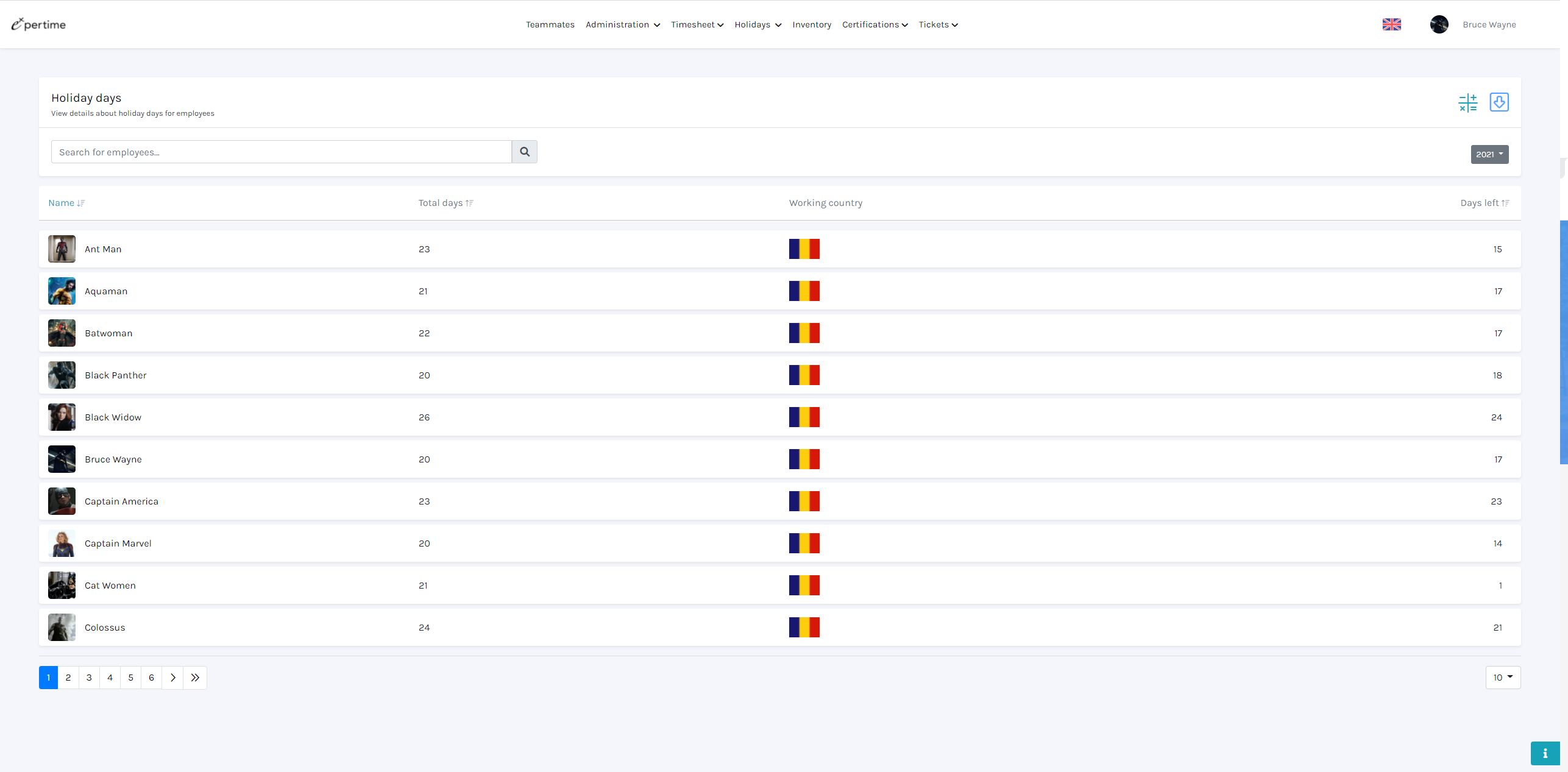Screen dimensions: 1568x772
Task: Open the Ant Man name
Action: click(x=103, y=249)
